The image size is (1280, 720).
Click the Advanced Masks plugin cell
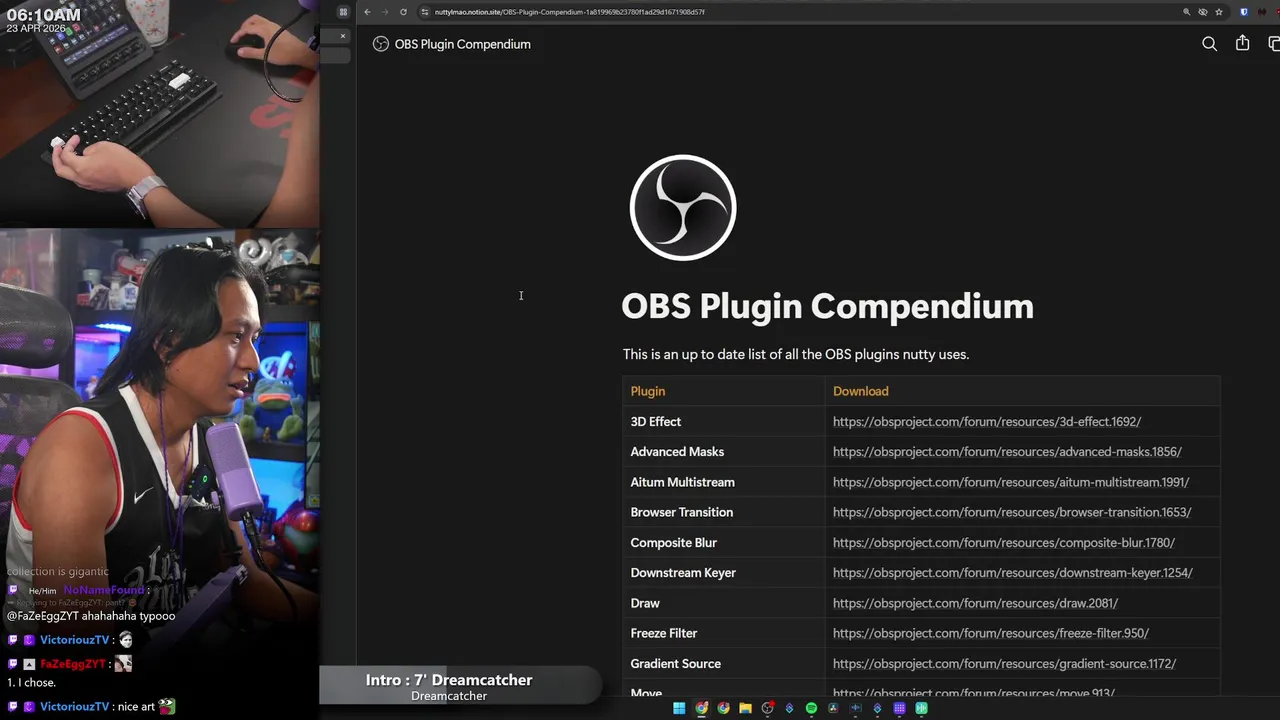click(723, 452)
